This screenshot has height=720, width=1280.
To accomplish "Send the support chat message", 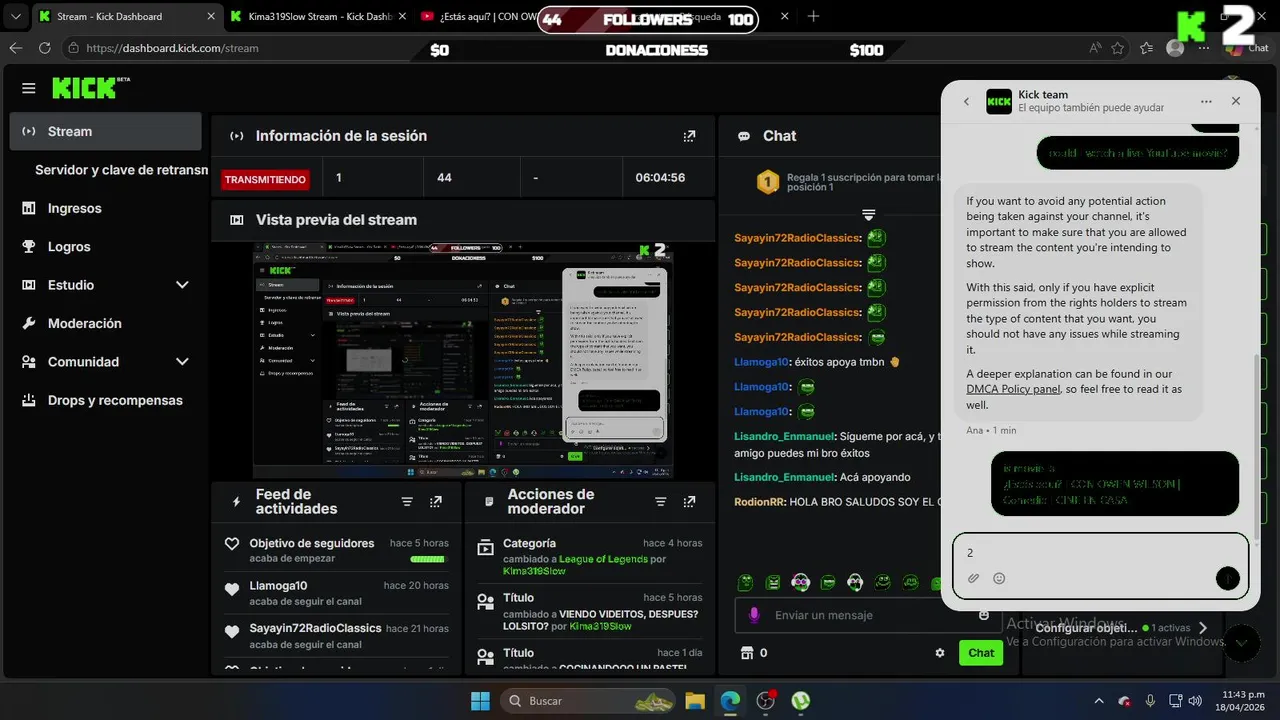I will (1227, 578).
